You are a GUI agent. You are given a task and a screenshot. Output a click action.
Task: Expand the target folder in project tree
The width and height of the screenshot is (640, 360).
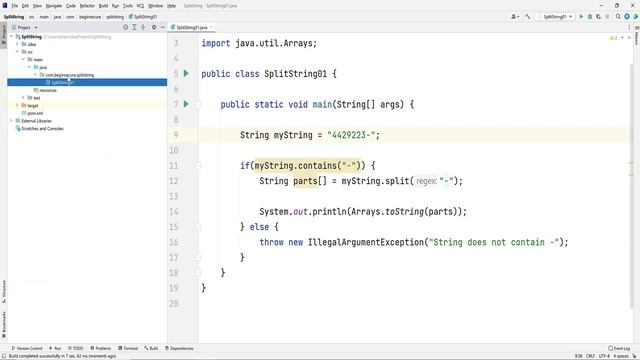18,105
